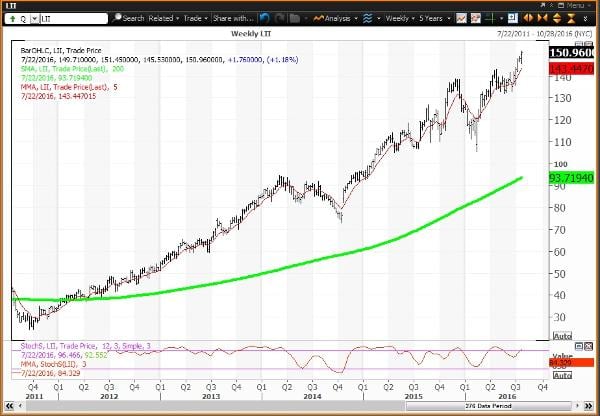This screenshot has width=600, height=416.
Task: Minimize the stochastic indicator panel
Action: (579, 347)
